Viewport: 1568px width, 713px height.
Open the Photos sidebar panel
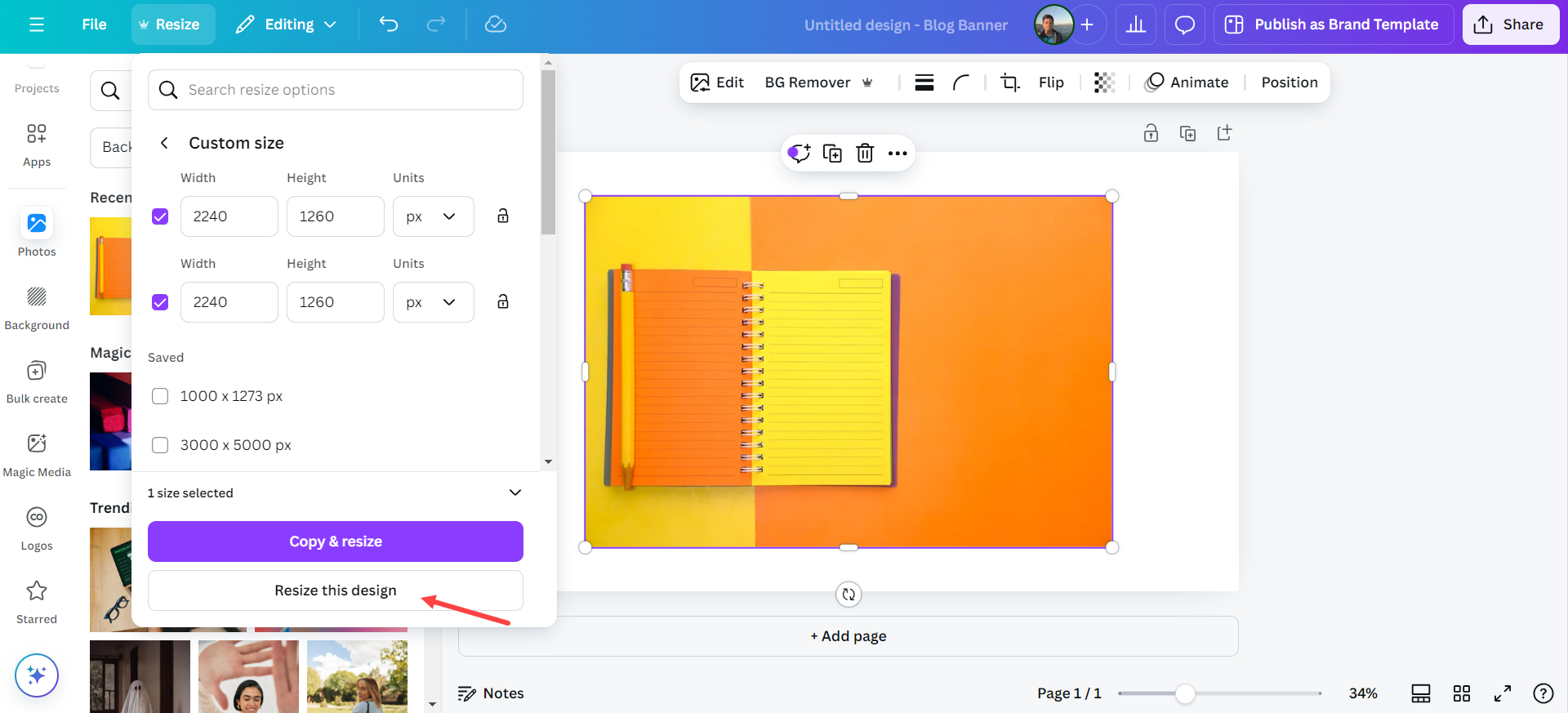click(x=37, y=233)
